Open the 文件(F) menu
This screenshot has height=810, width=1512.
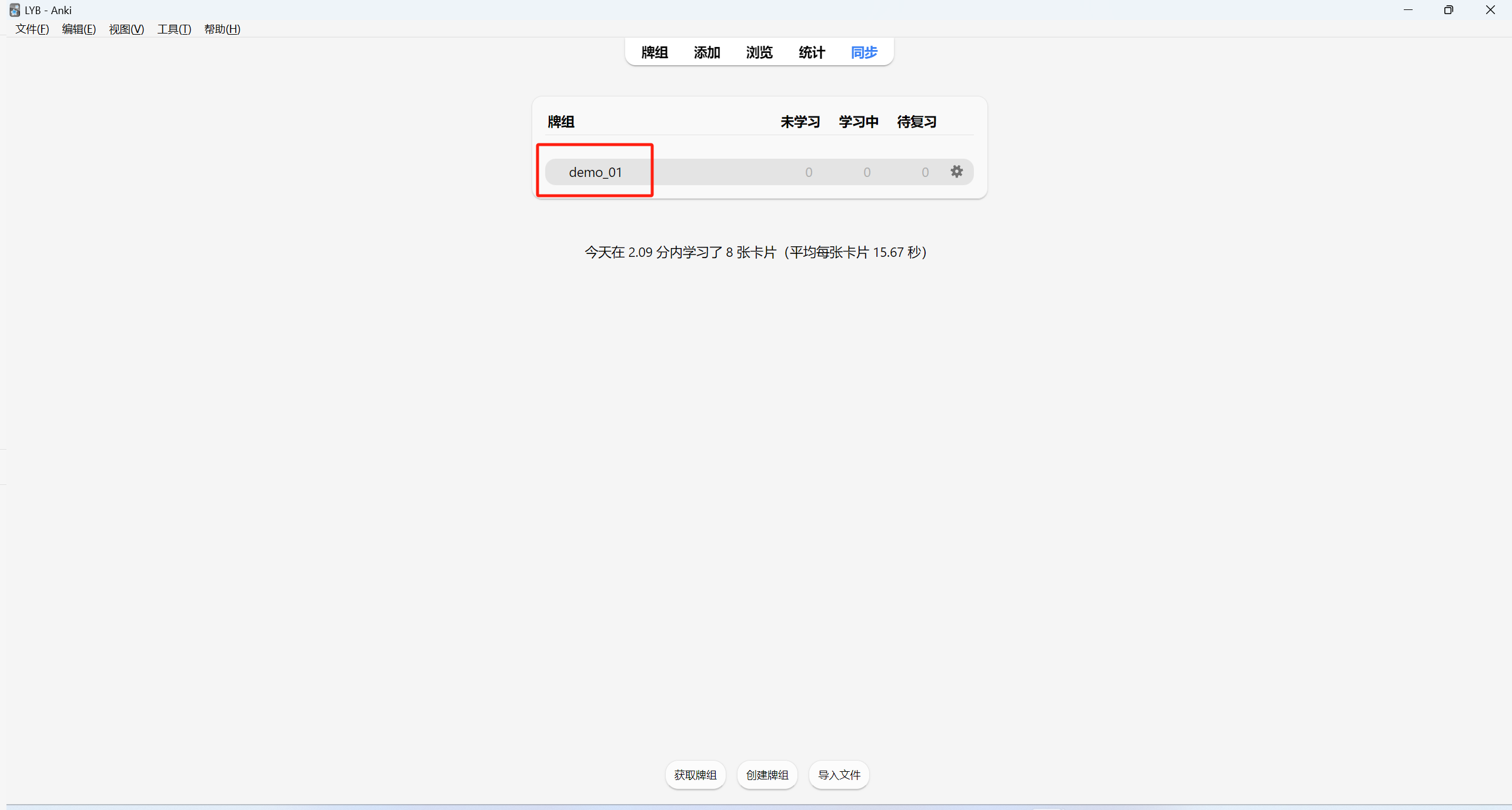(x=32, y=29)
